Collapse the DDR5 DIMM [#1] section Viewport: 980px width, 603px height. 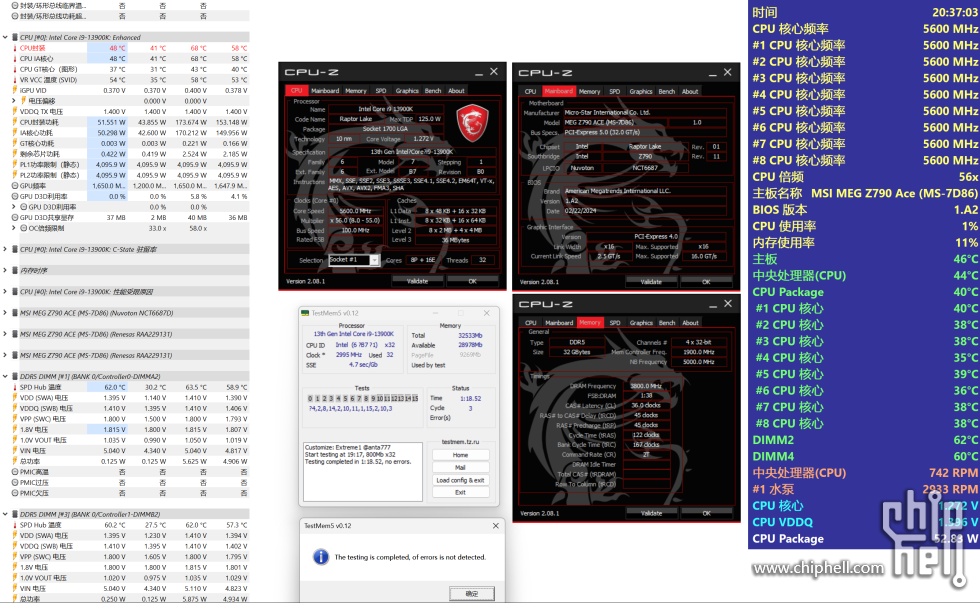[x=5, y=377]
